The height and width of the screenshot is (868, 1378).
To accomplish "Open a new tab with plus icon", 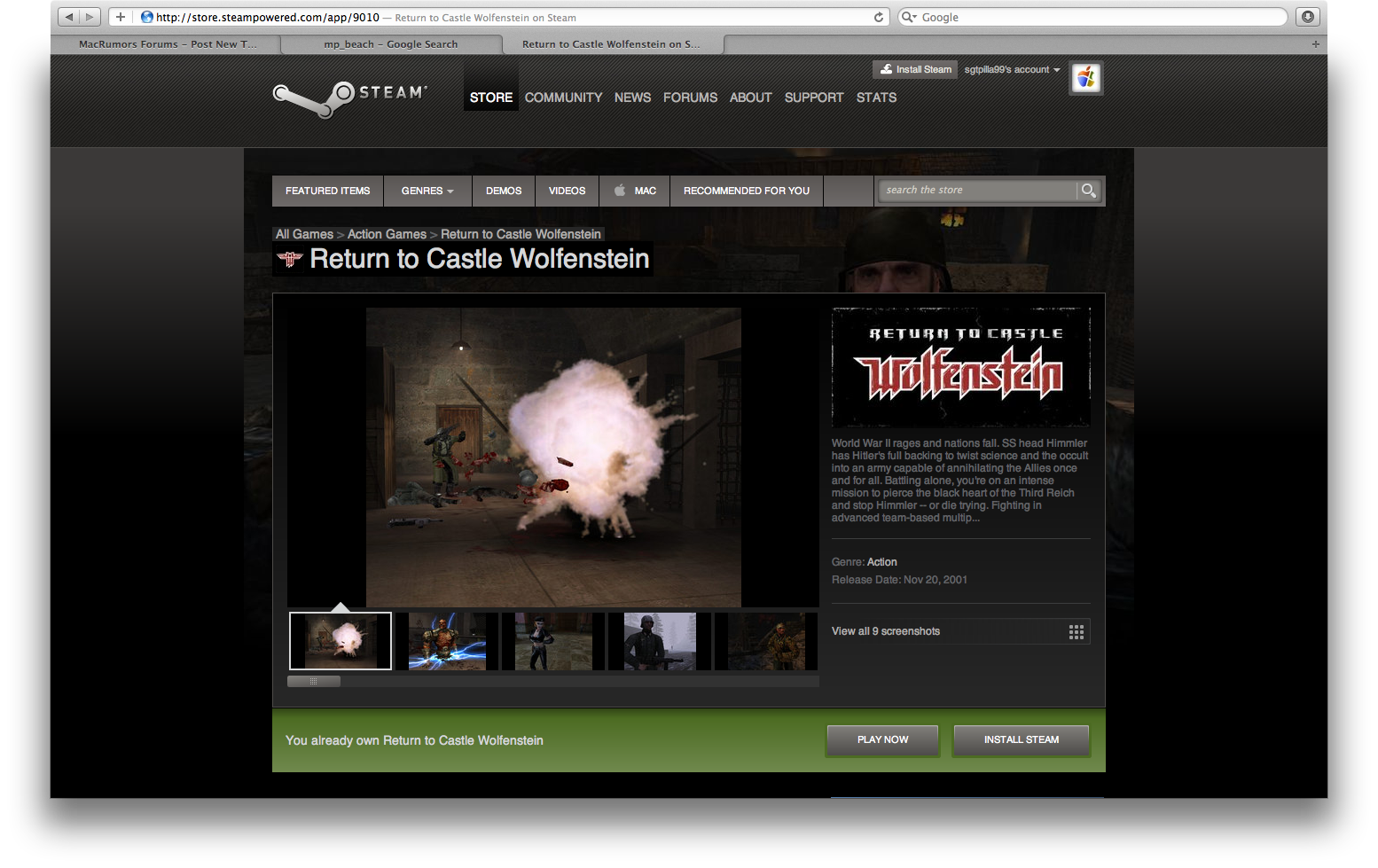I will (x=1315, y=44).
